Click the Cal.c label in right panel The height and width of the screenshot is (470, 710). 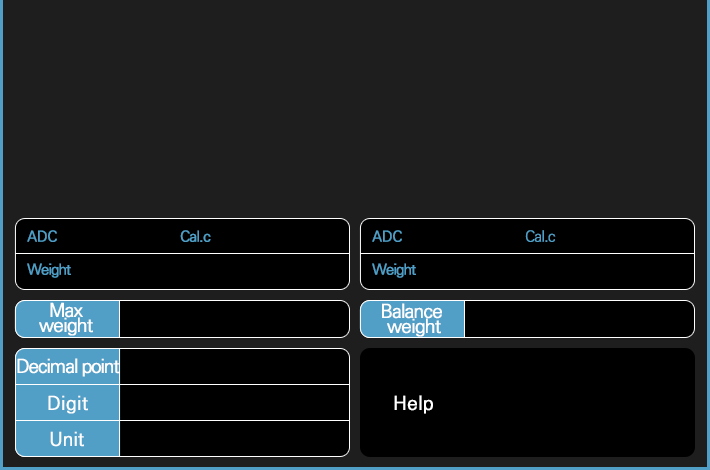(x=540, y=237)
